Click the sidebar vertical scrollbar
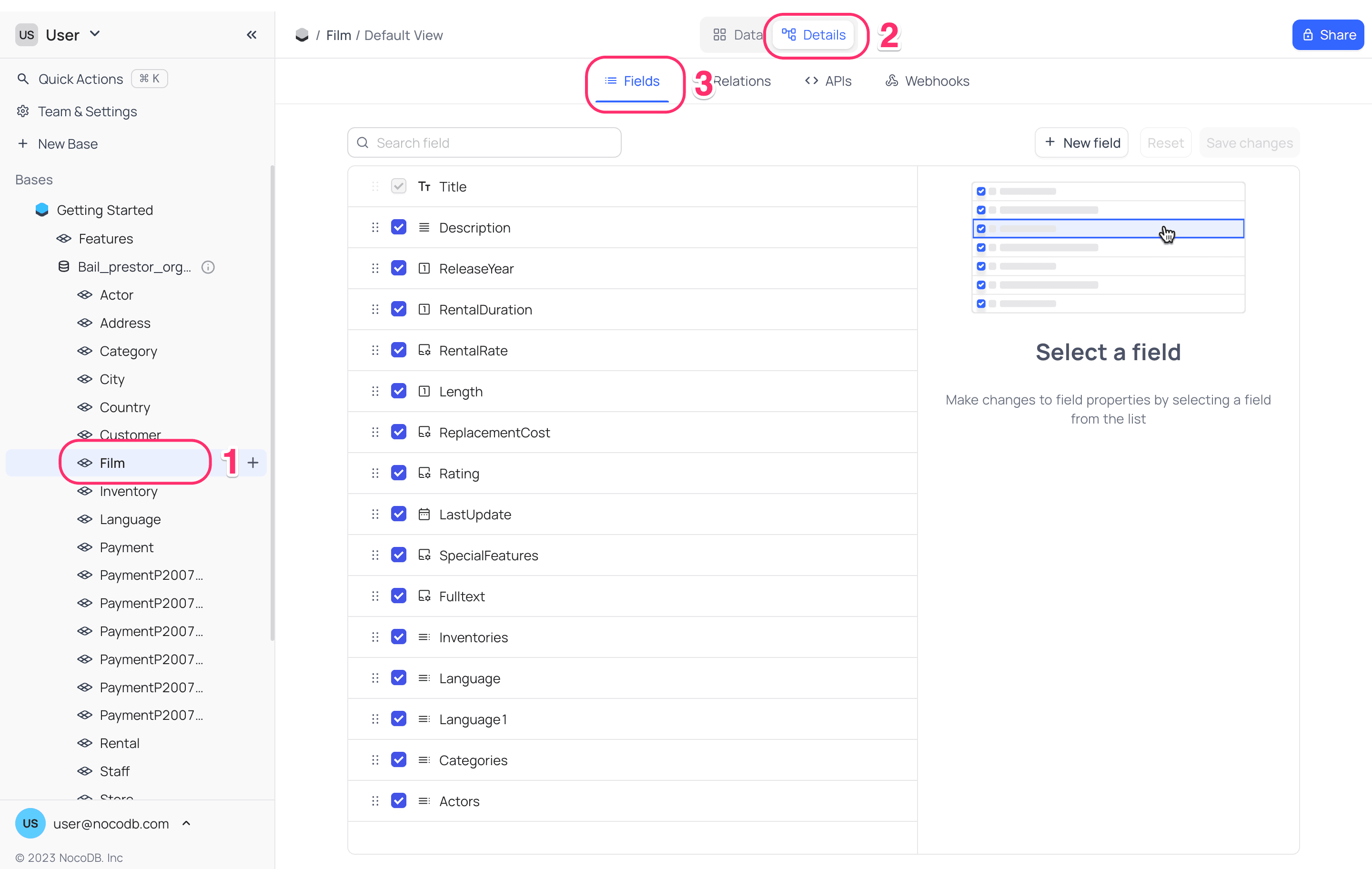The image size is (1372, 869). coord(272,399)
